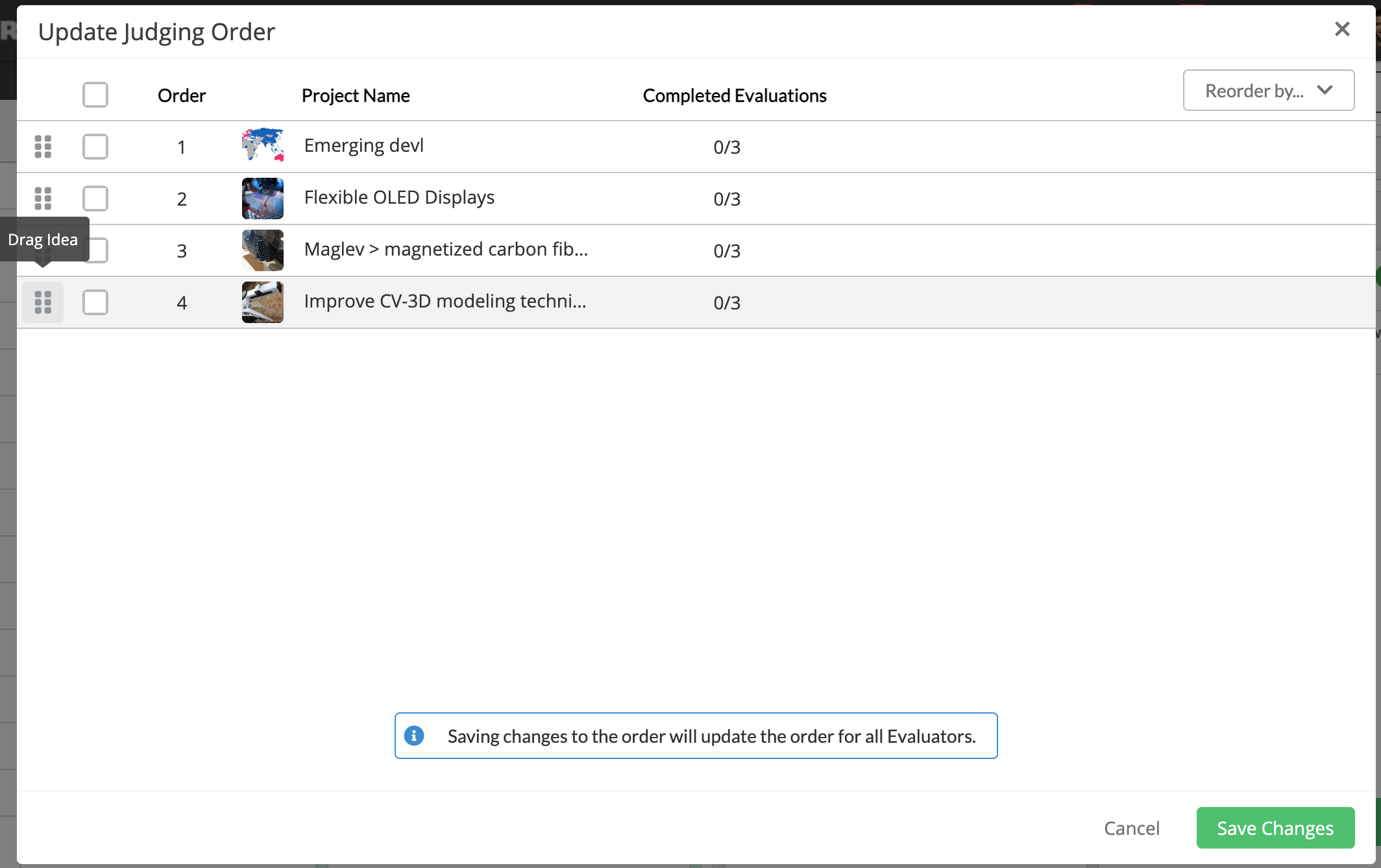Click the Emerging devl map thumbnail
The width and height of the screenshot is (1381, 868).
tap(263, 145)
